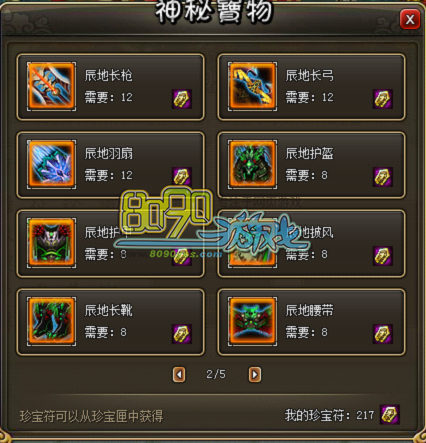
Task: Click the 辰地羽扇 item name text
Action: click(108, 154)
